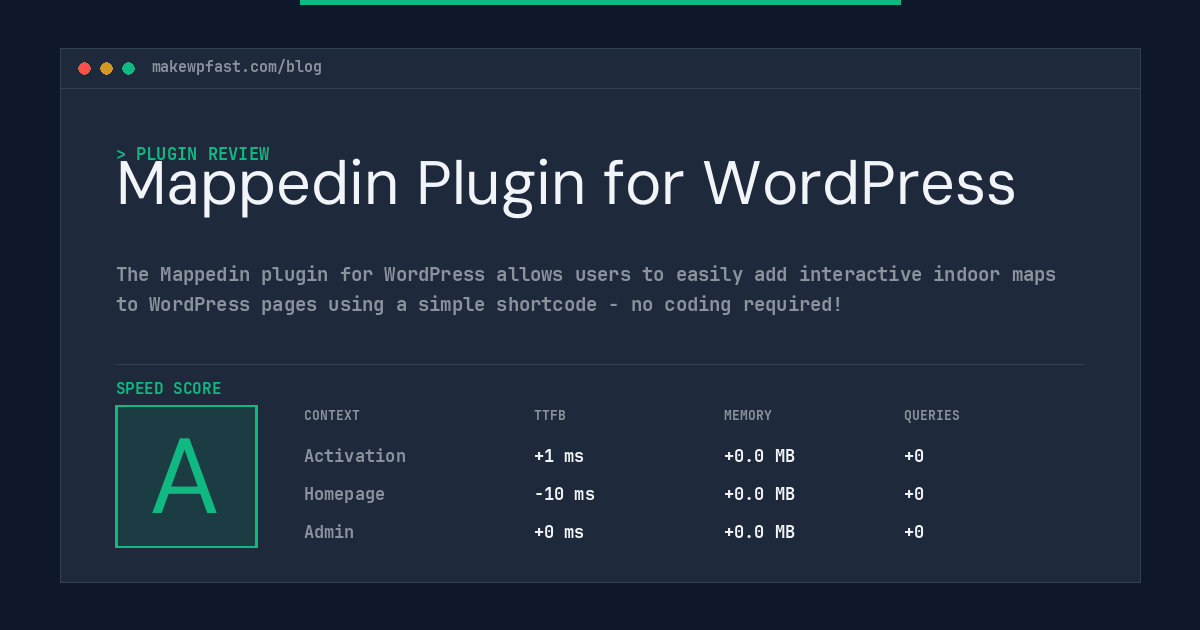Click the MEMORY column header
The image size is (1200, 630).
pyautogui.click(x=748, y=416)
